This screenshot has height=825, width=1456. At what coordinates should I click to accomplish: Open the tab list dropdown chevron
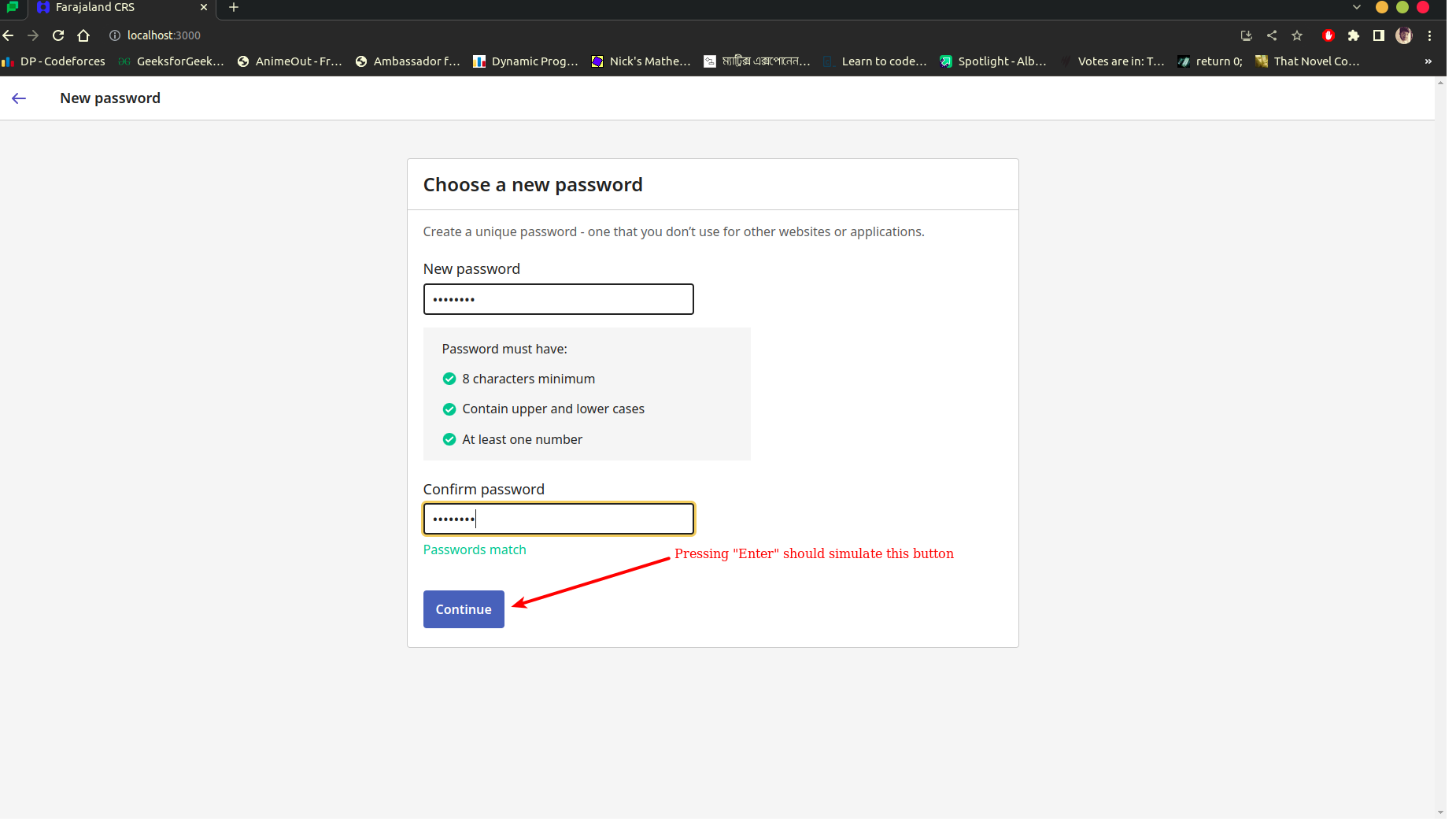[x=1356, y=7]
